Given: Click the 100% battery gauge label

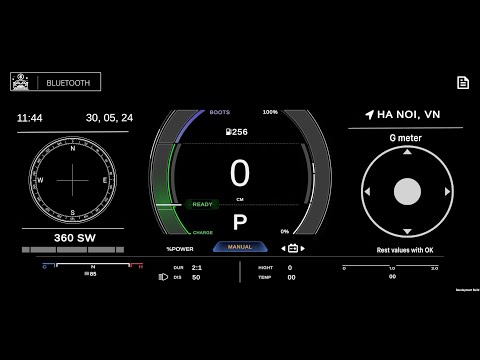Looking at the screenshot, I should tap(270, 112).
